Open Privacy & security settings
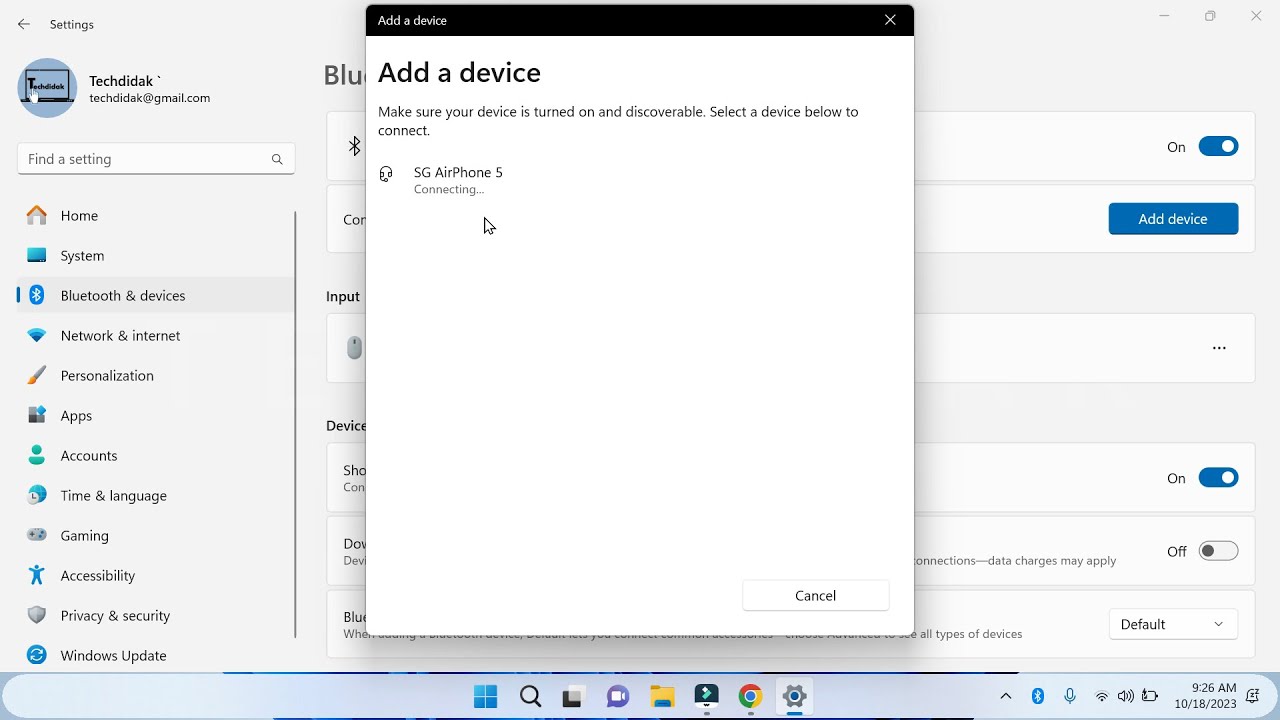1280x720 pixels. [156, 616]
